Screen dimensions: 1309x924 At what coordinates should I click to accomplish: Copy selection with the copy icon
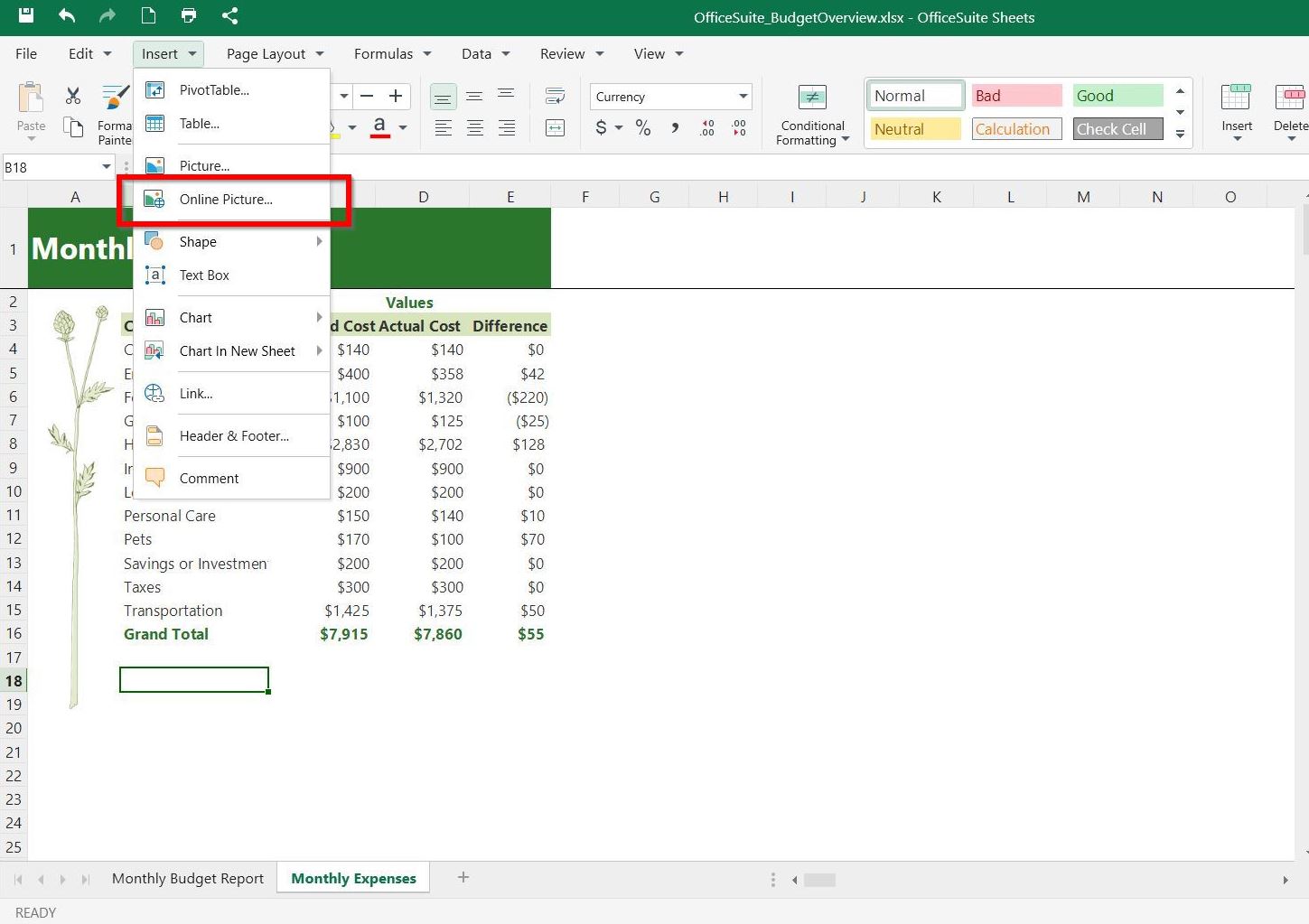(73, 127)
